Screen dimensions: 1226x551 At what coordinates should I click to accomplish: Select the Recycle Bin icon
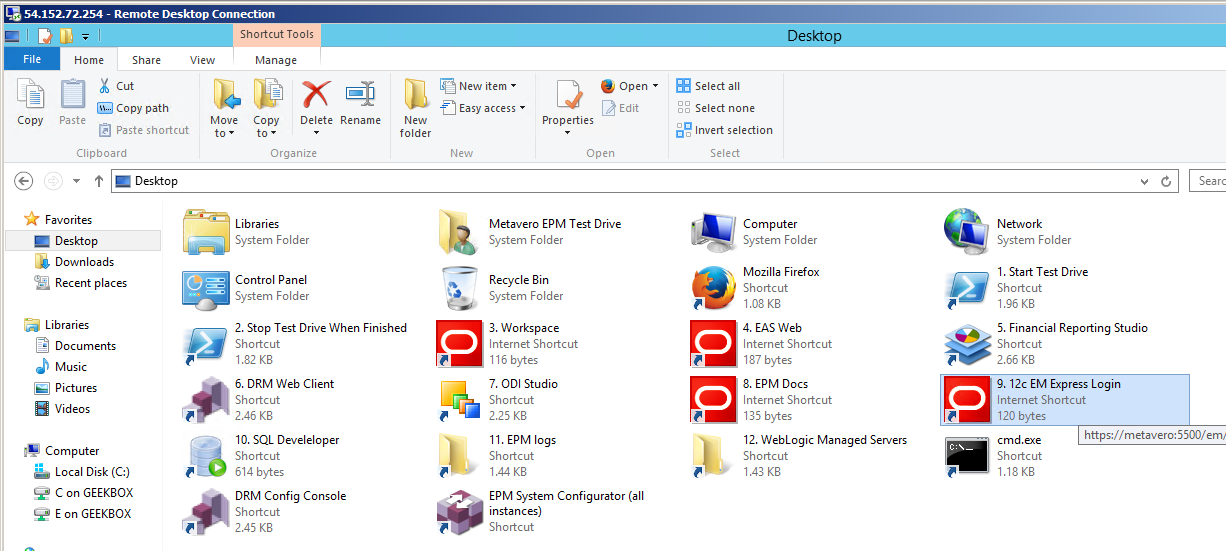[460, 288]
